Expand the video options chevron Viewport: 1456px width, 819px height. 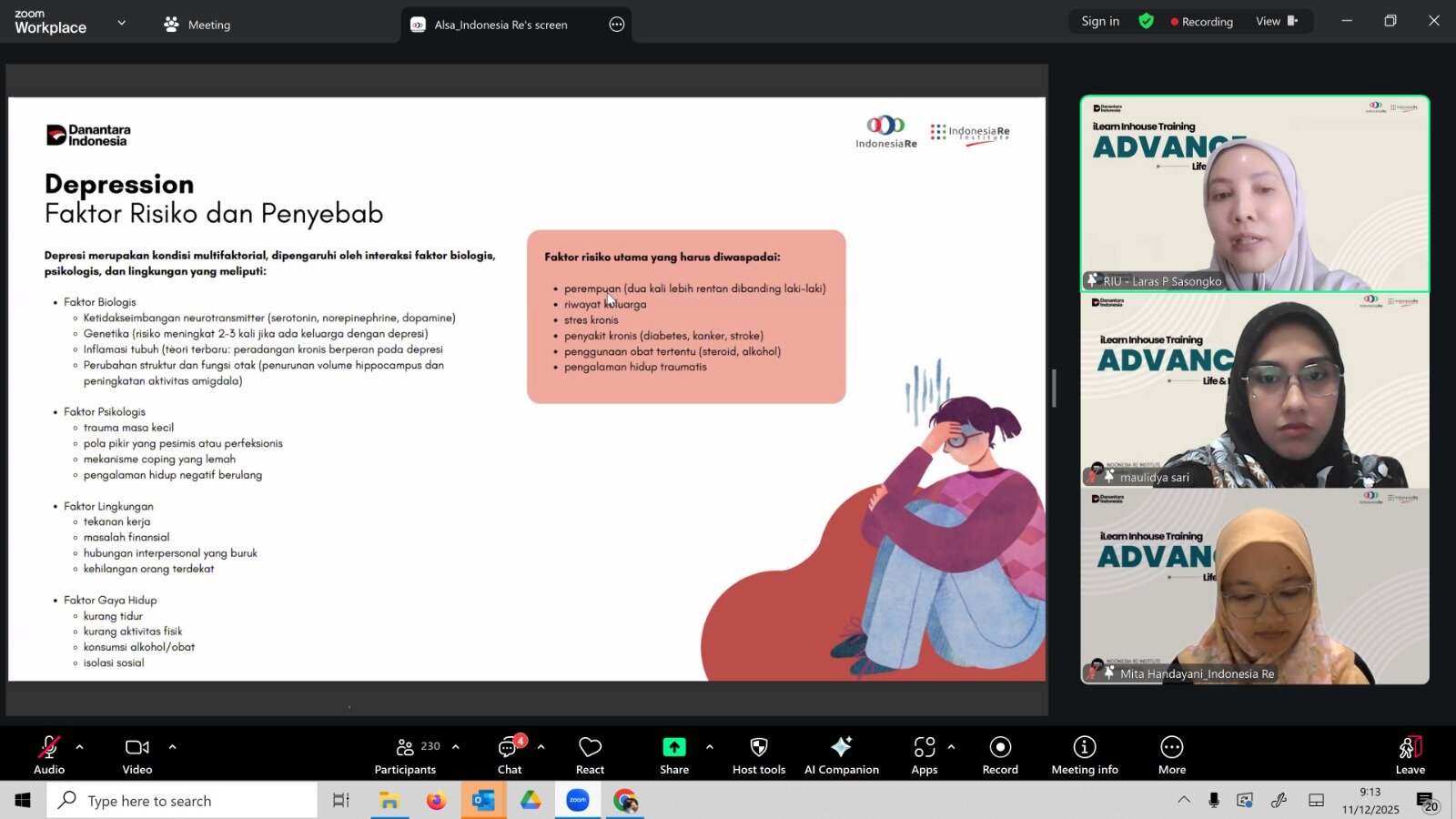point(173,747)
